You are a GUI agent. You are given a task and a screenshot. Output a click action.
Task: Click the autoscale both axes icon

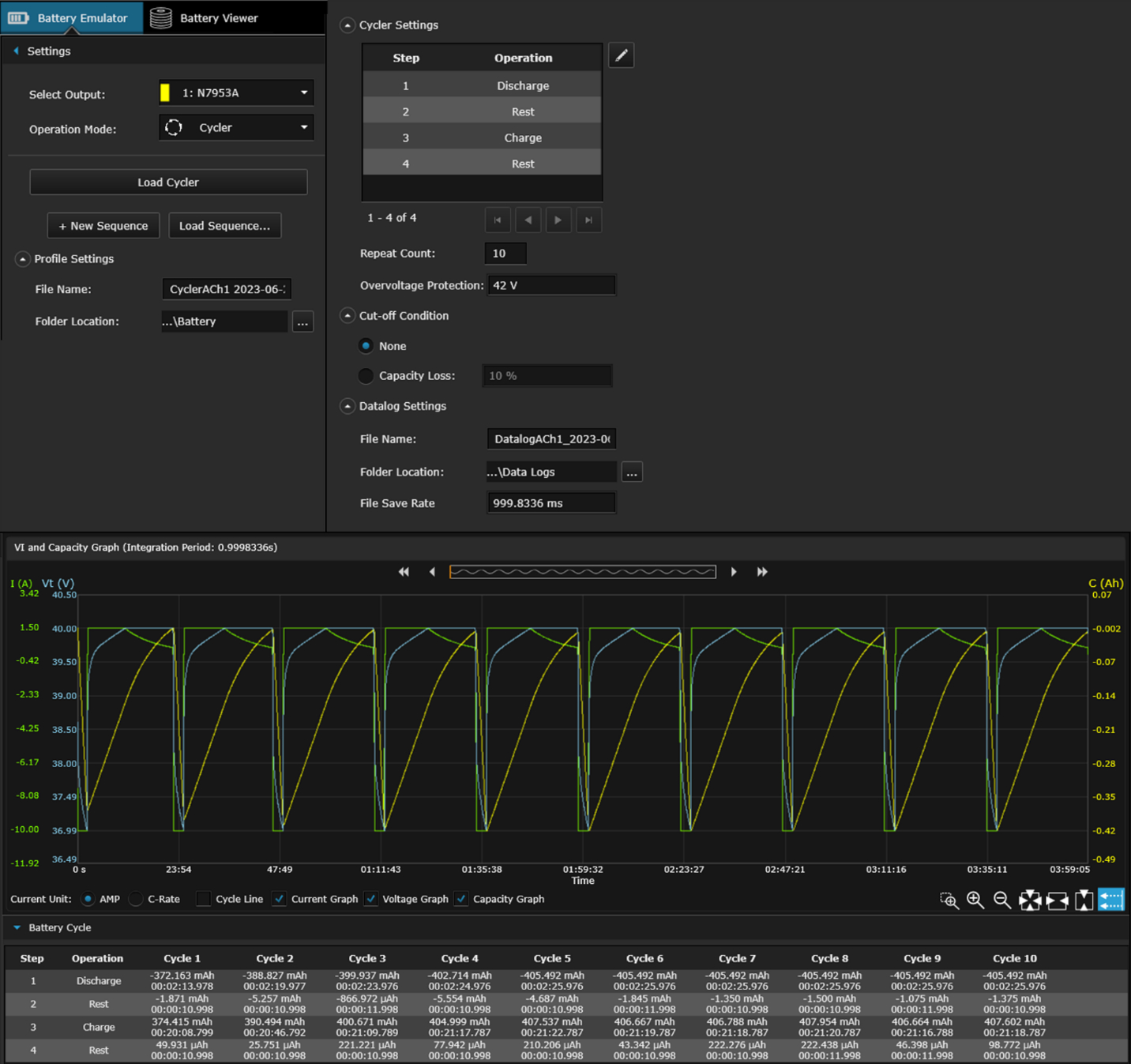click(1030, 900)
